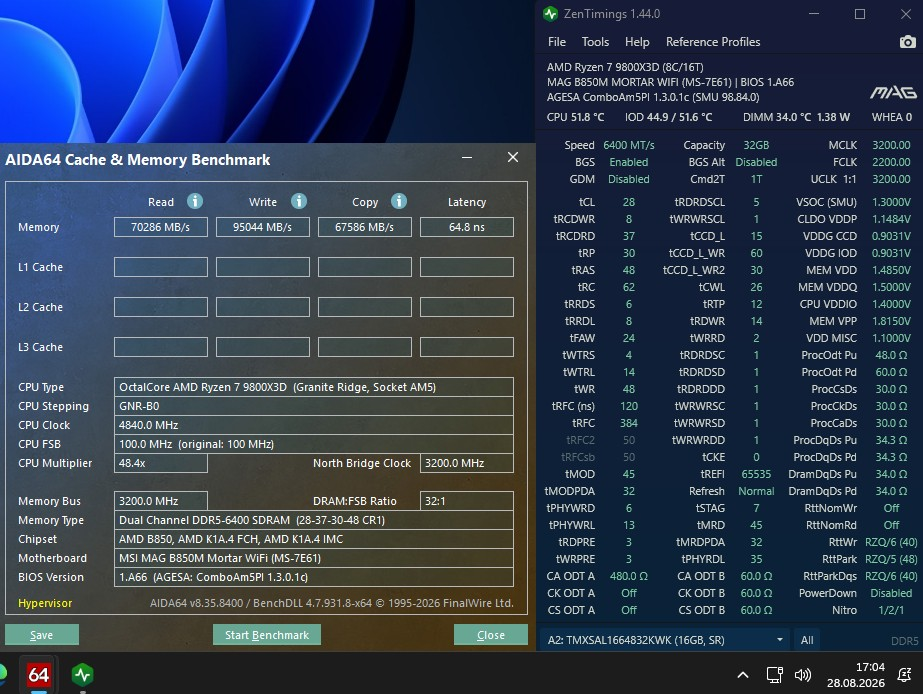
Task: Click BGS value Enabled
Action: click(629, 162)
